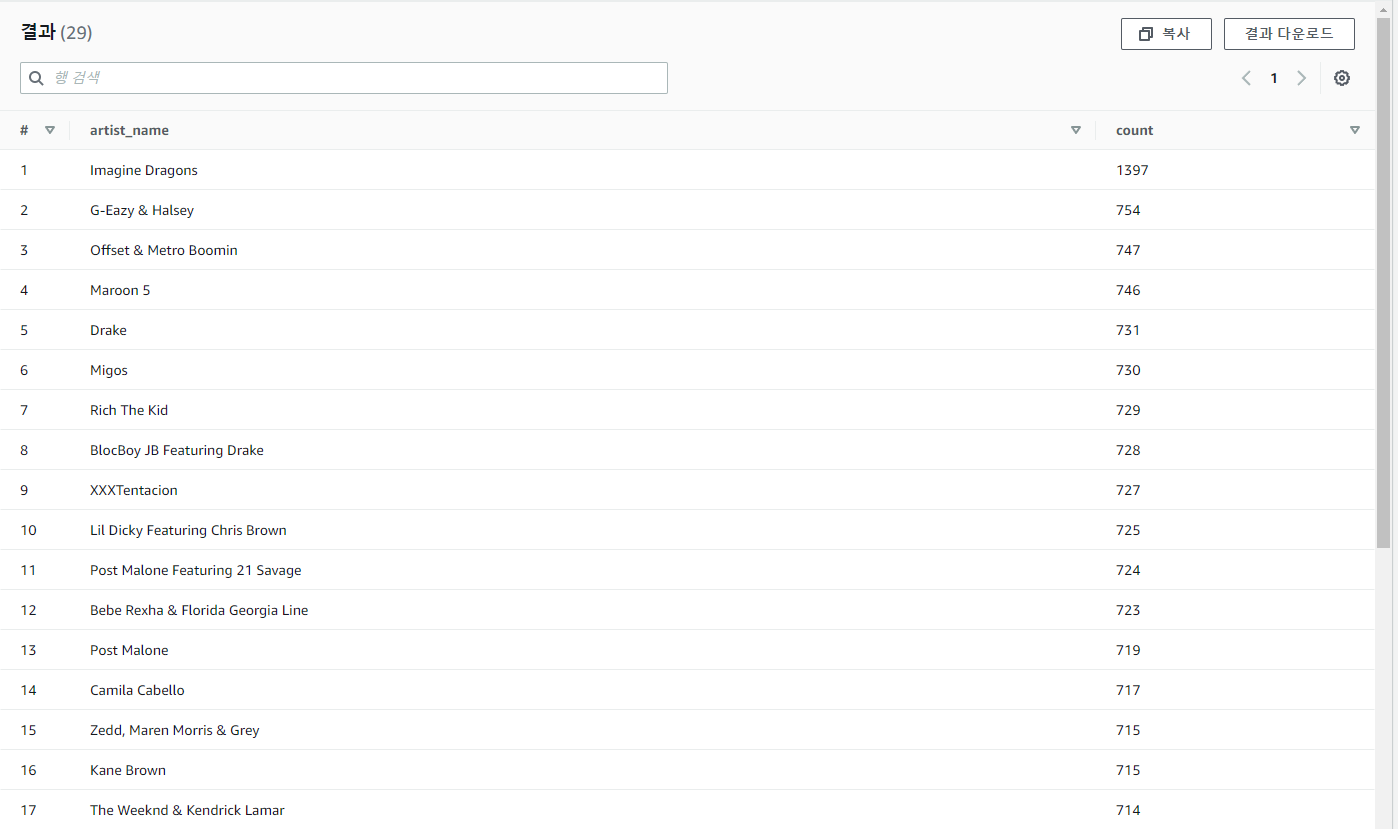Select the Maroon 5 cell
Screen dimensions: 1398x829
(x=120, y=290)
